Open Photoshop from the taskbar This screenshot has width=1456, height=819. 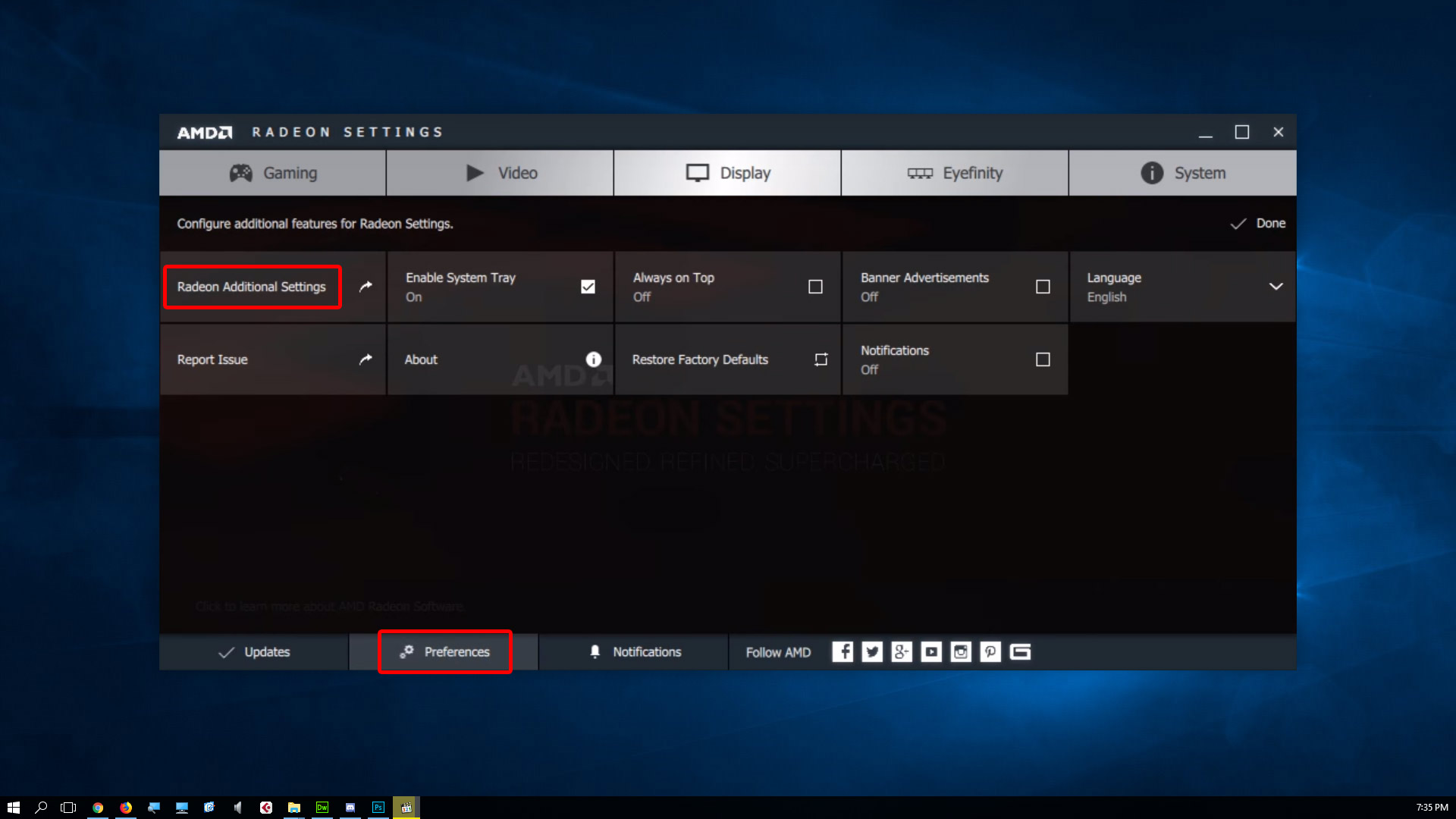pos(378,808)
